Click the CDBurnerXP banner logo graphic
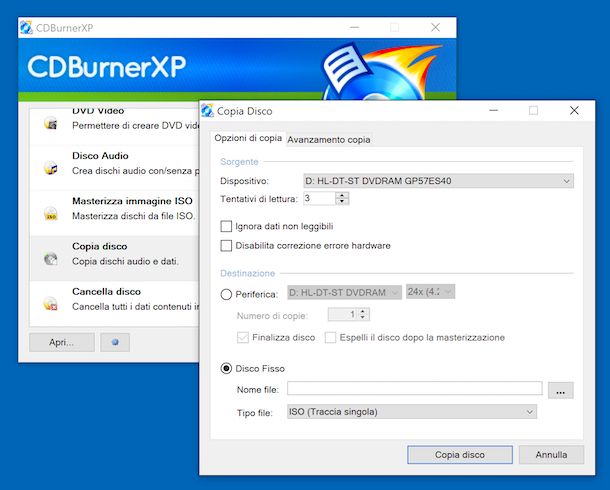This screenshot has width=610, height=490. click(383, 70)
